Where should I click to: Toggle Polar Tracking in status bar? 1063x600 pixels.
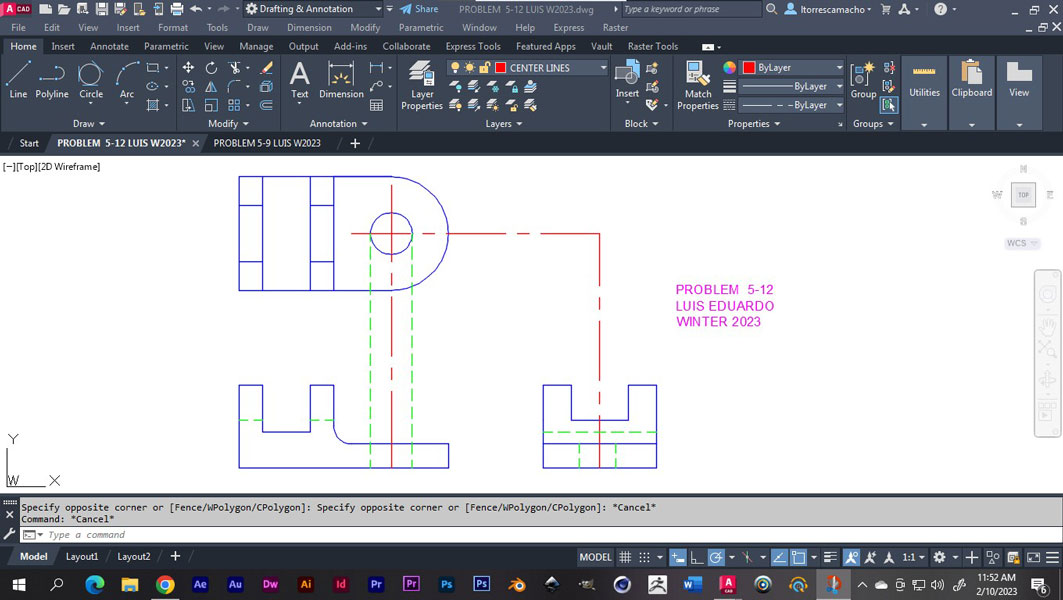point(716,557)
